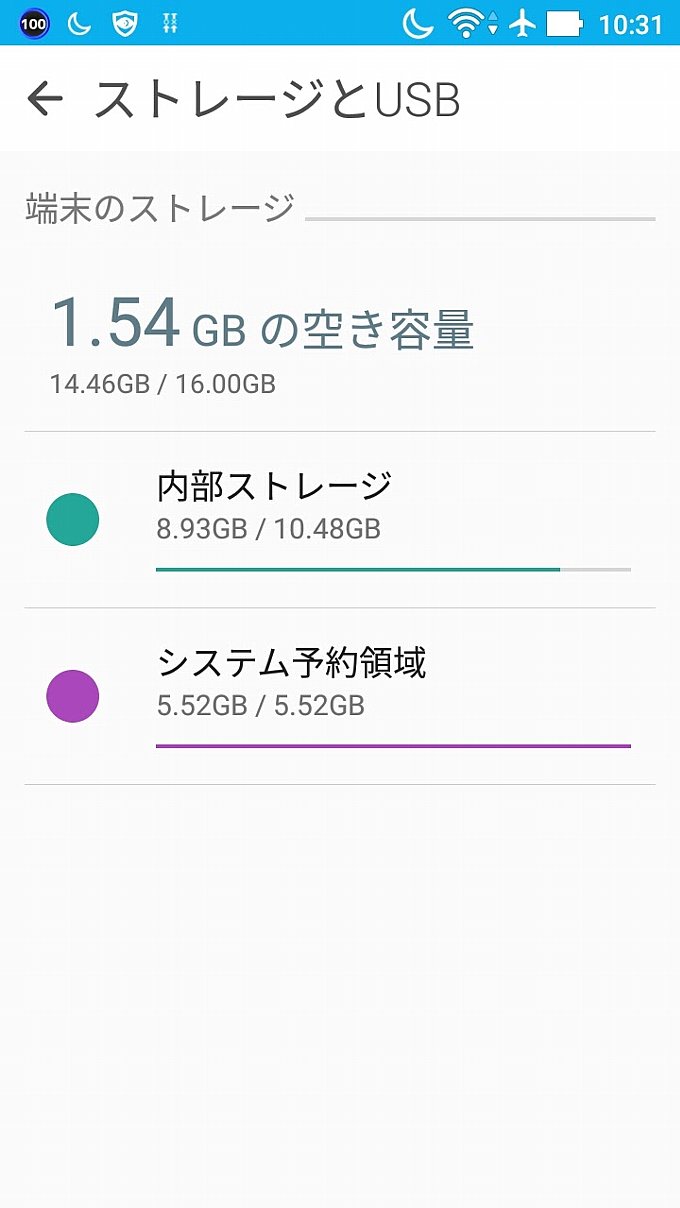The width and height of the screenshot is (680, 1208).
Task: Tap the teal internal storage usage bar
Action: (x=393, y=569)
